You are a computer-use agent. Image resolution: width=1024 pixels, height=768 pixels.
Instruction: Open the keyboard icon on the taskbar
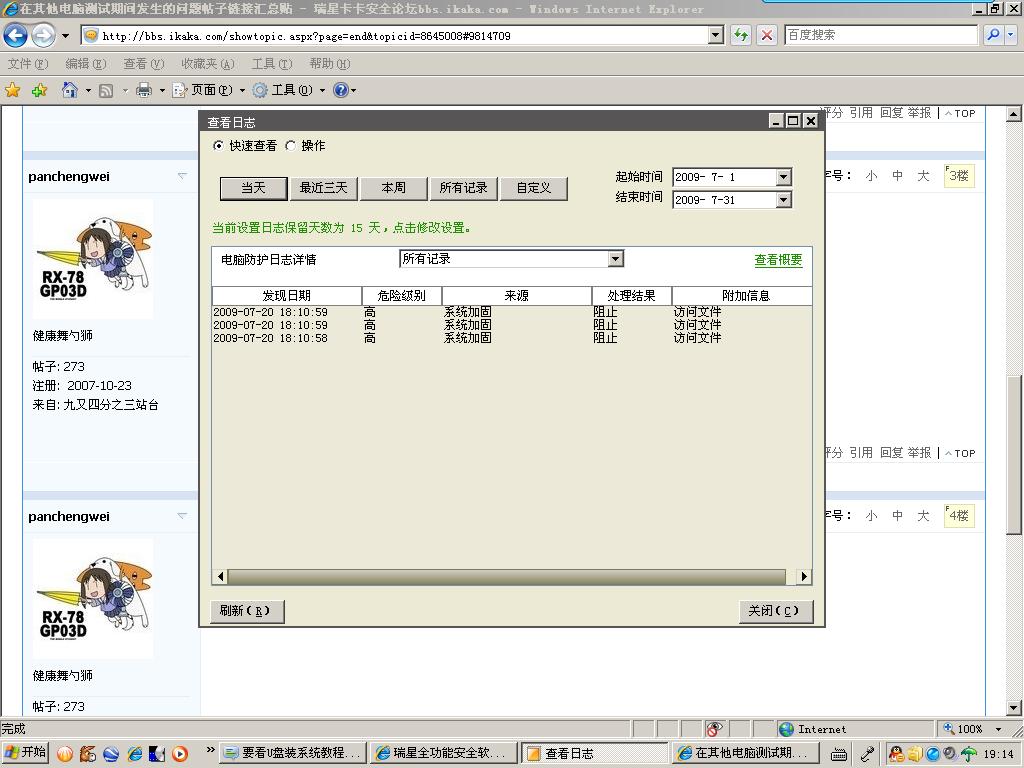(x=839, y=754)
